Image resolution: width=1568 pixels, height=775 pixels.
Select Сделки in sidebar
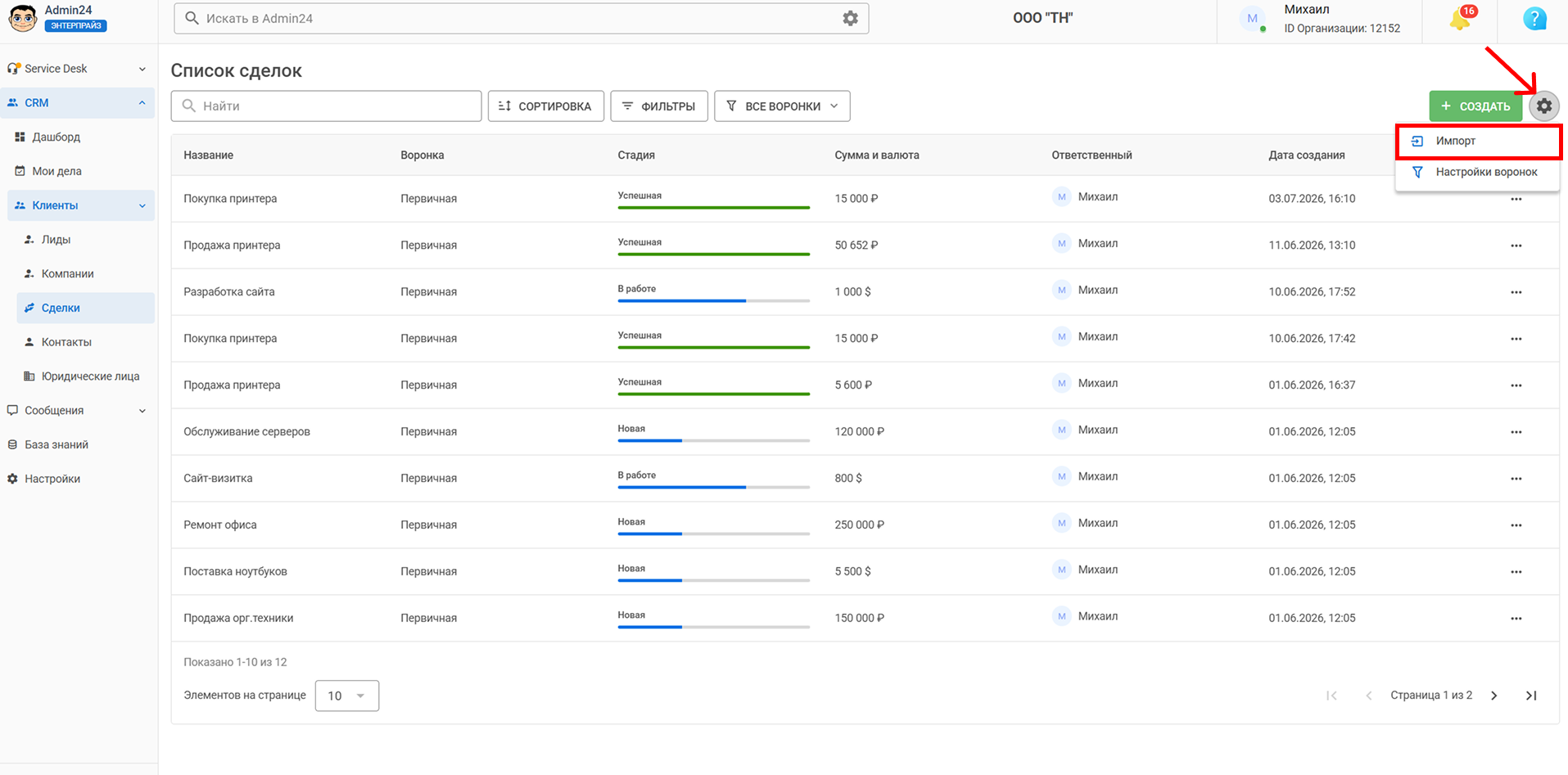[x=86, y=308]
